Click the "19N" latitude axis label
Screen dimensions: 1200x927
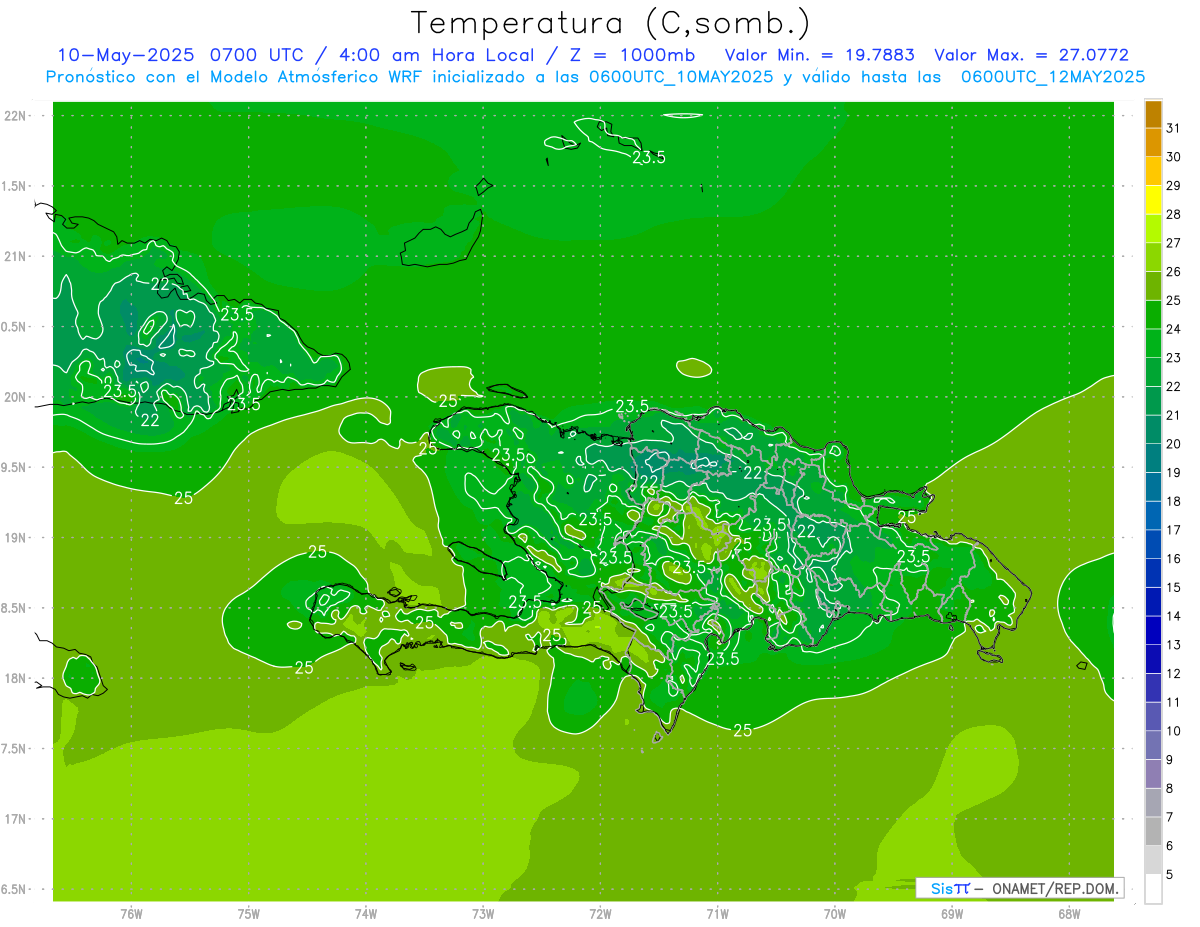click(x=14, y=538)
